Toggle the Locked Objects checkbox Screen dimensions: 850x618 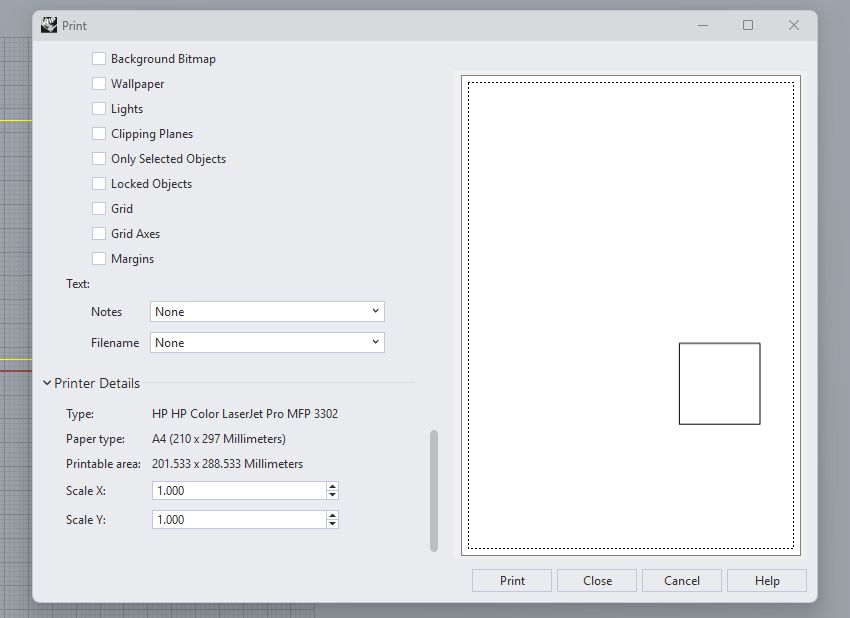(99, 183)
